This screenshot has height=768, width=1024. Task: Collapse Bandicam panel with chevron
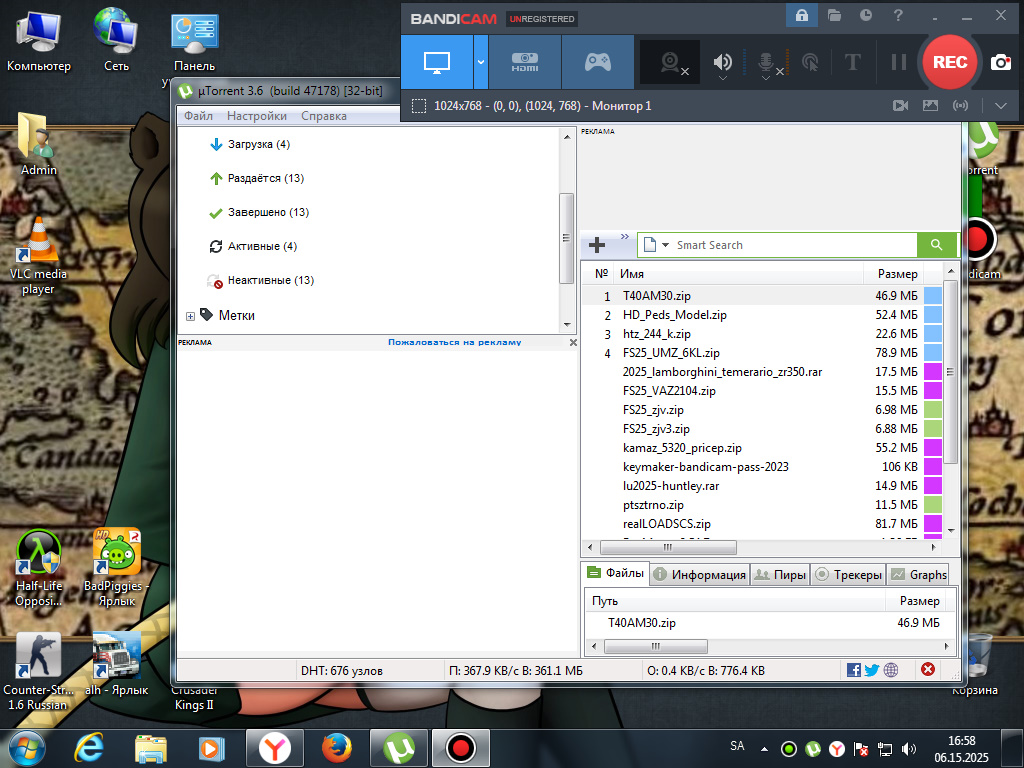pos(1000,106)
